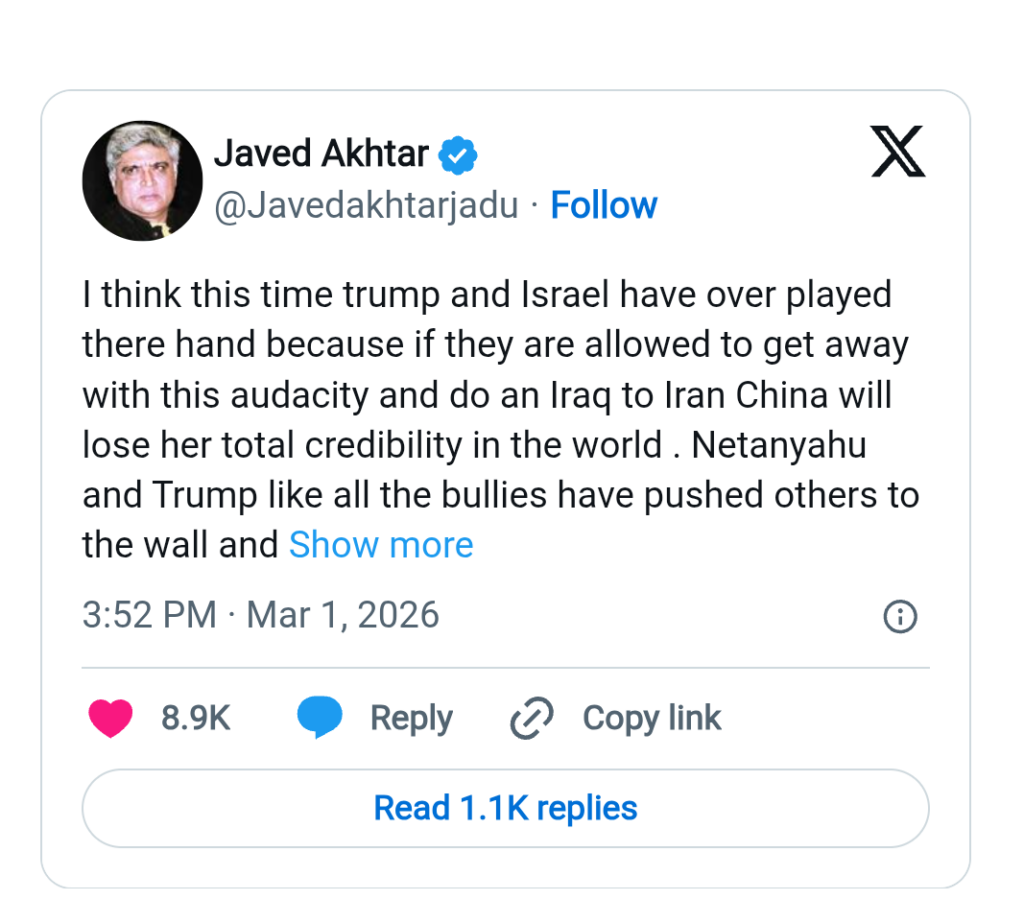Like the tweet with the heart icon
Screen dimensions: 1024x923
[110, 718]
